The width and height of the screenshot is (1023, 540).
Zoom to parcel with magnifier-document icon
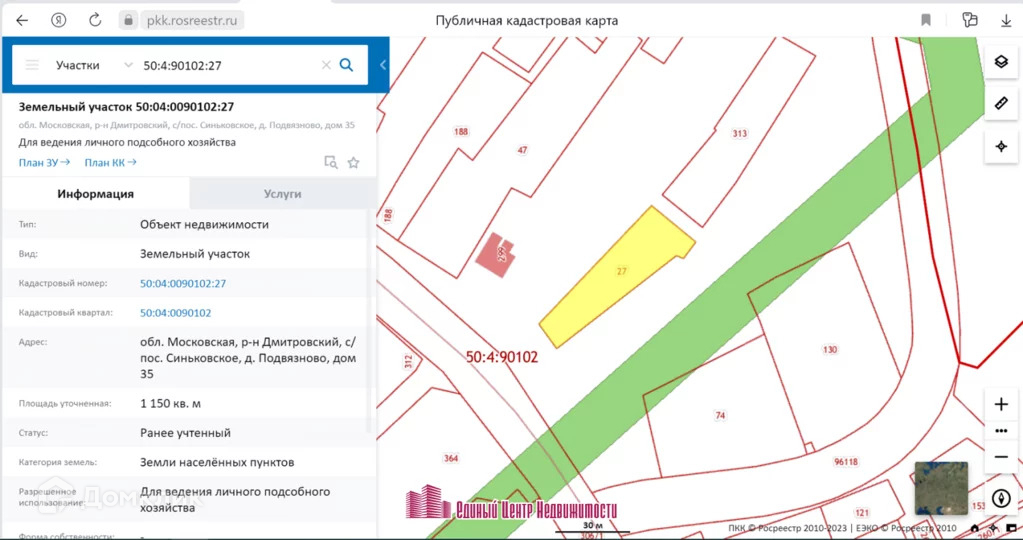tap(331, 162)
